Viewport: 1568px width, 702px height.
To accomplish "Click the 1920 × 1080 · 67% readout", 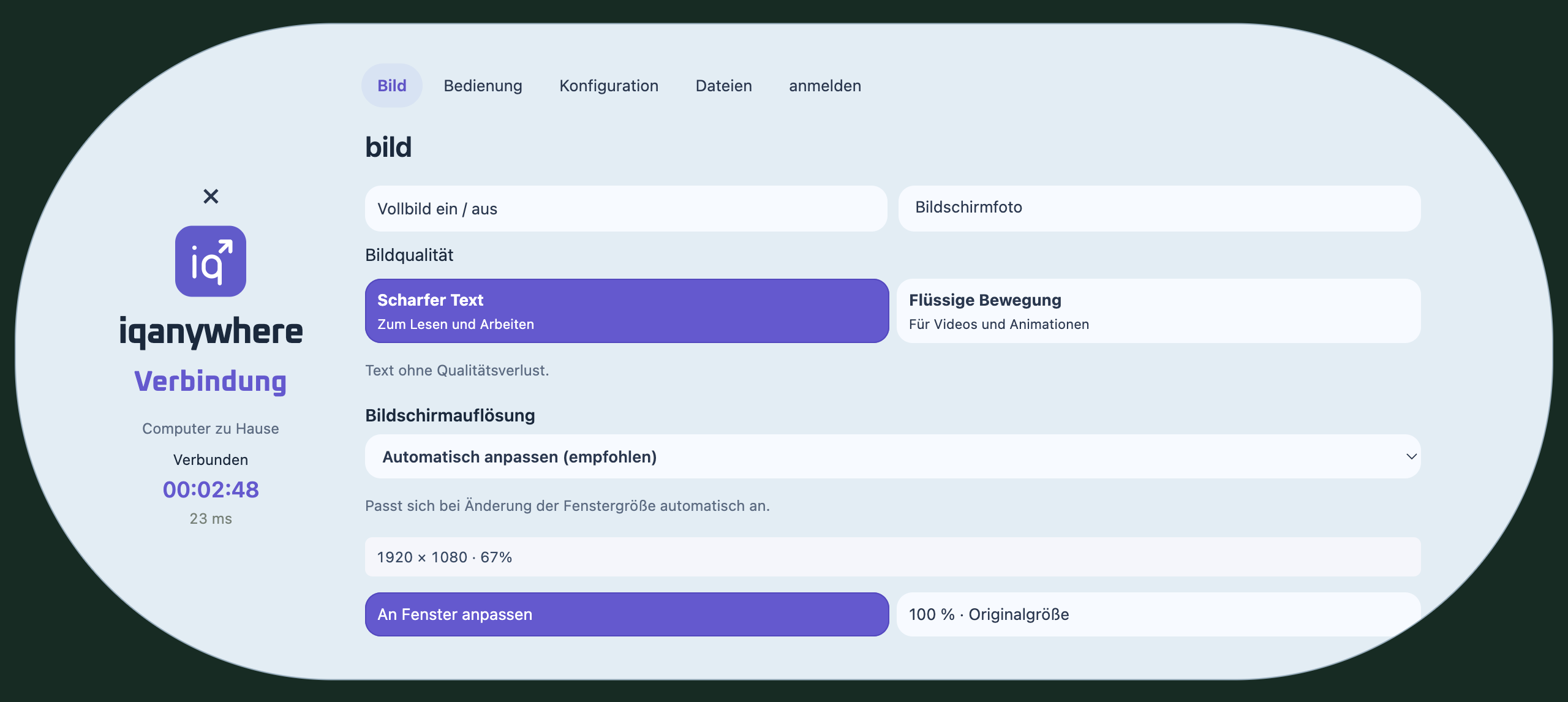I will pos(893,557).
